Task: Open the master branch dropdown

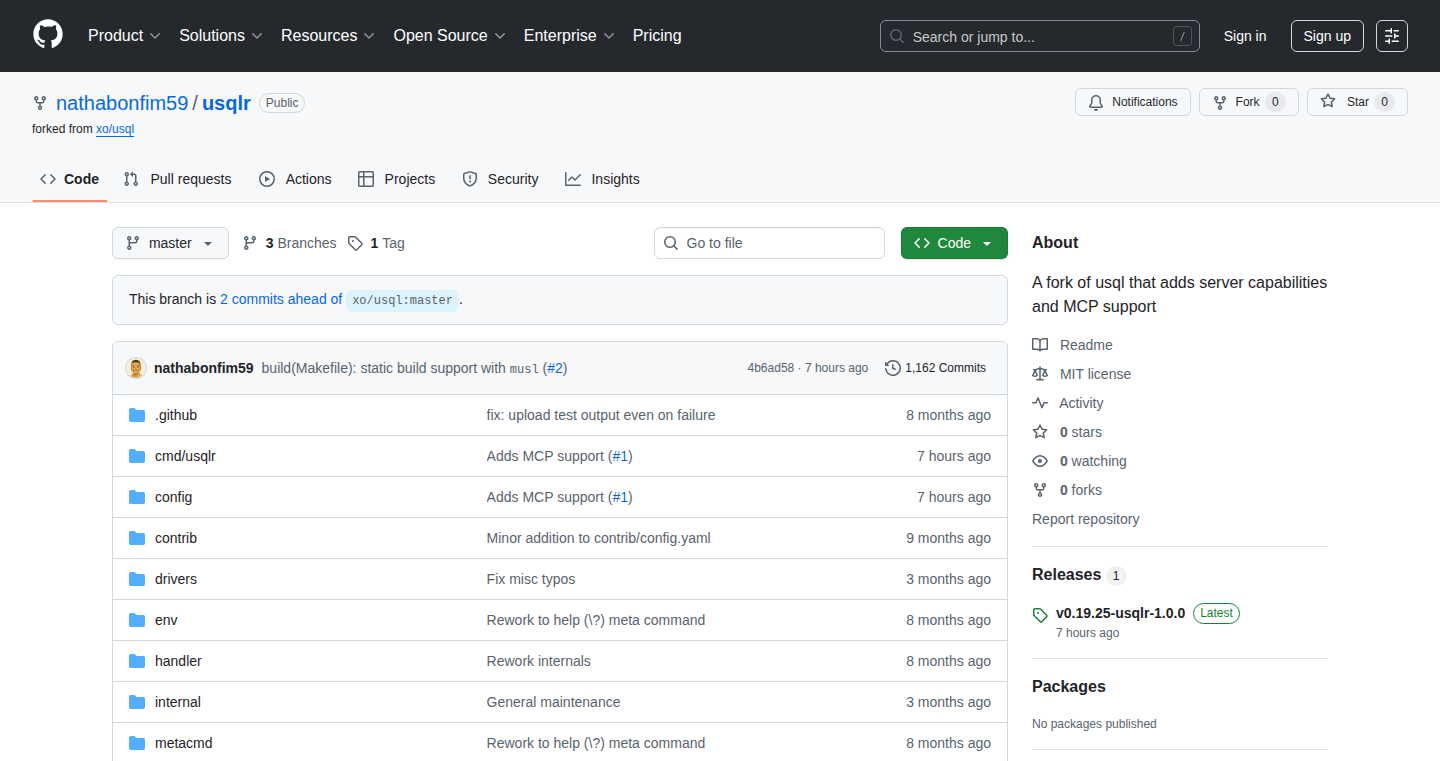Action: (170, 243)
